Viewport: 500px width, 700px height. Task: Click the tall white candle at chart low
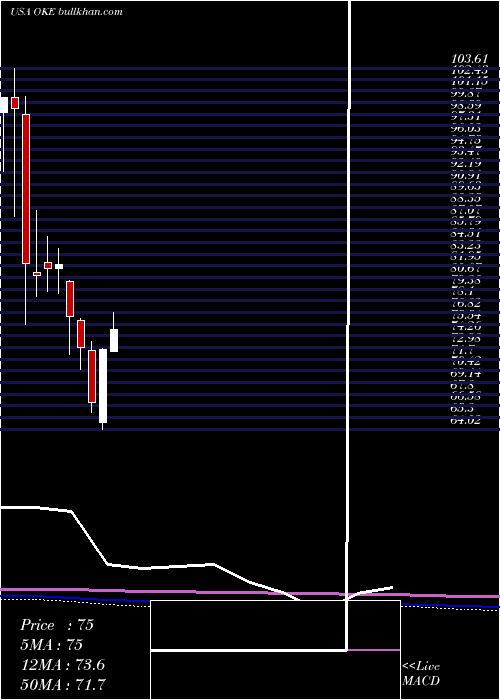pos(103,386)
